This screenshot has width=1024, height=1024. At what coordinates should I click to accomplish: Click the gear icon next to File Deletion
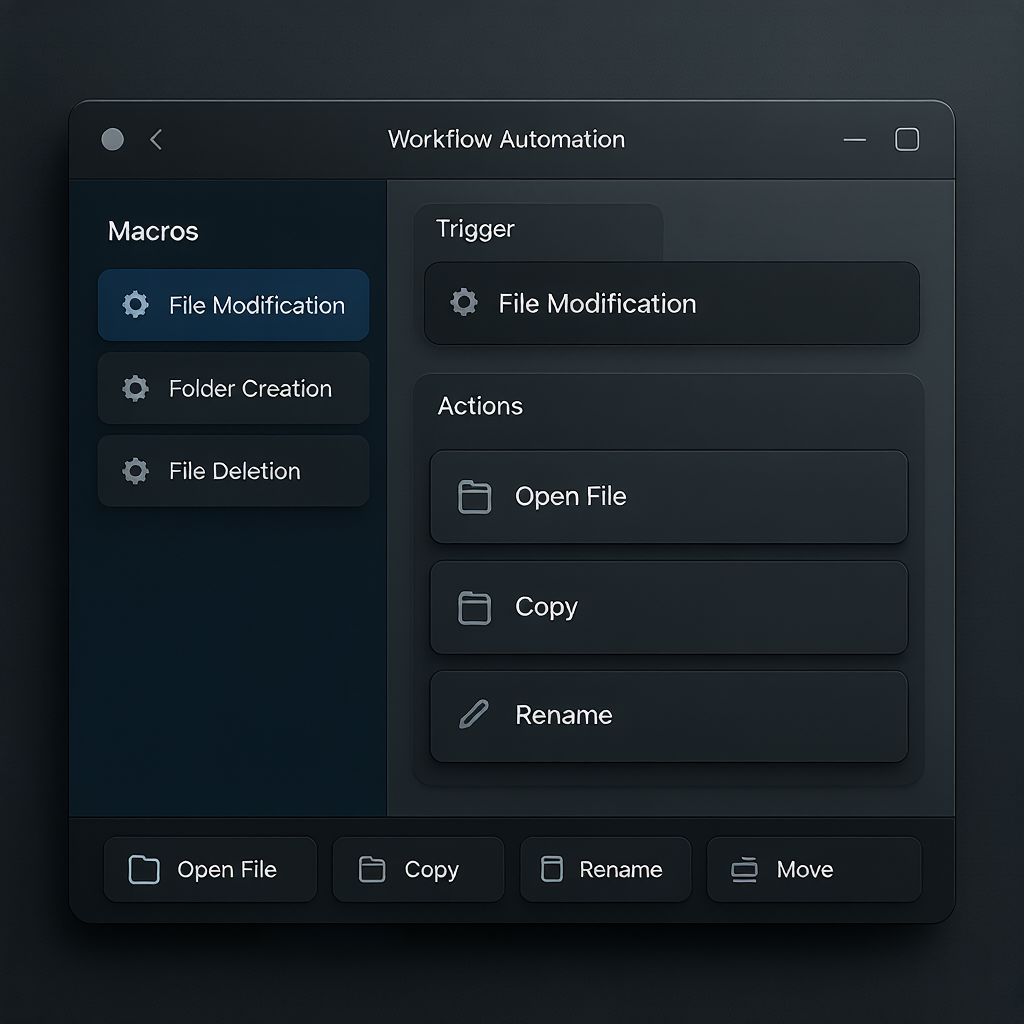point(135,471)
